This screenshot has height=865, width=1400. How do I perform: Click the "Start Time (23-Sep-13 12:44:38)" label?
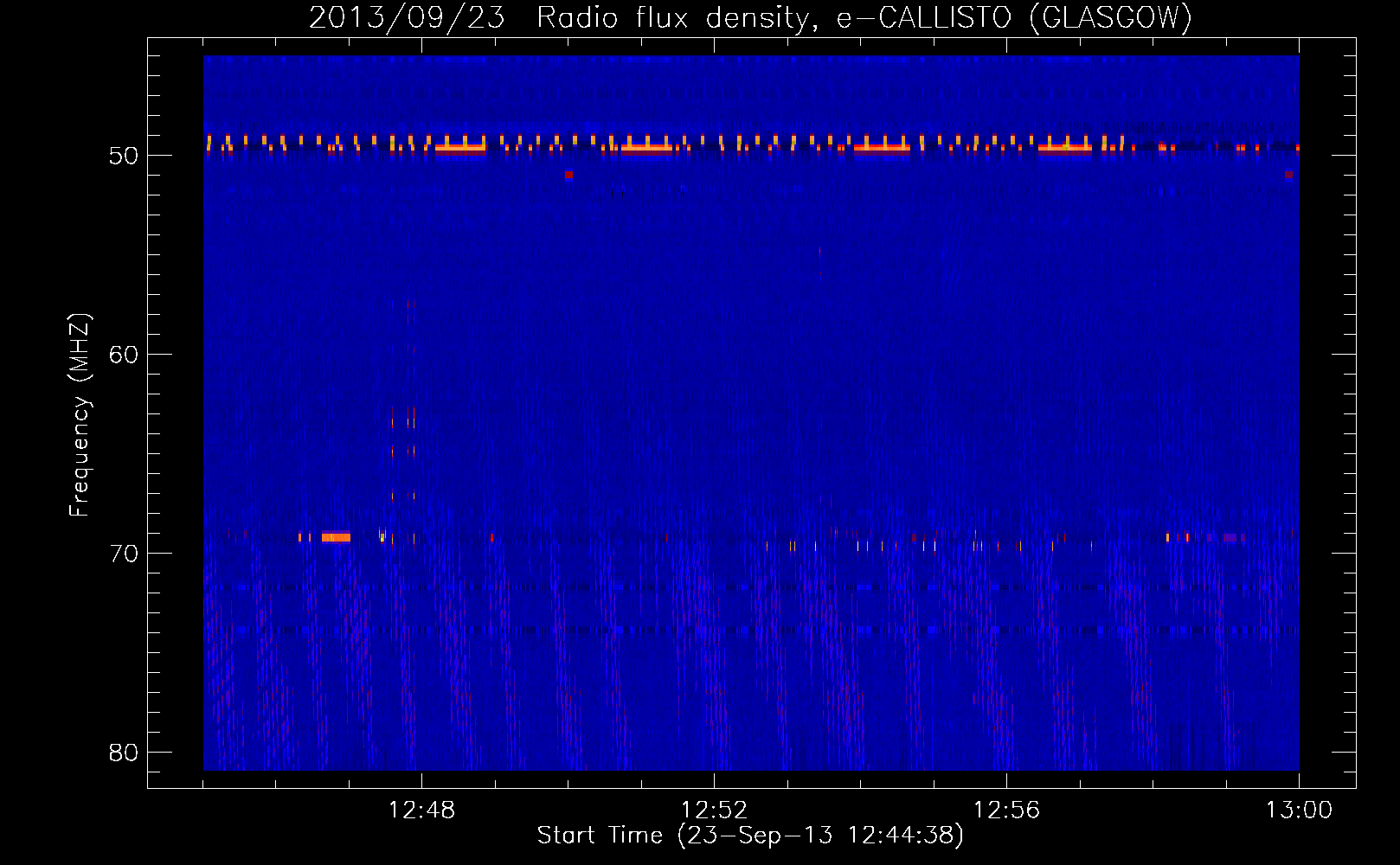[750, 836]
